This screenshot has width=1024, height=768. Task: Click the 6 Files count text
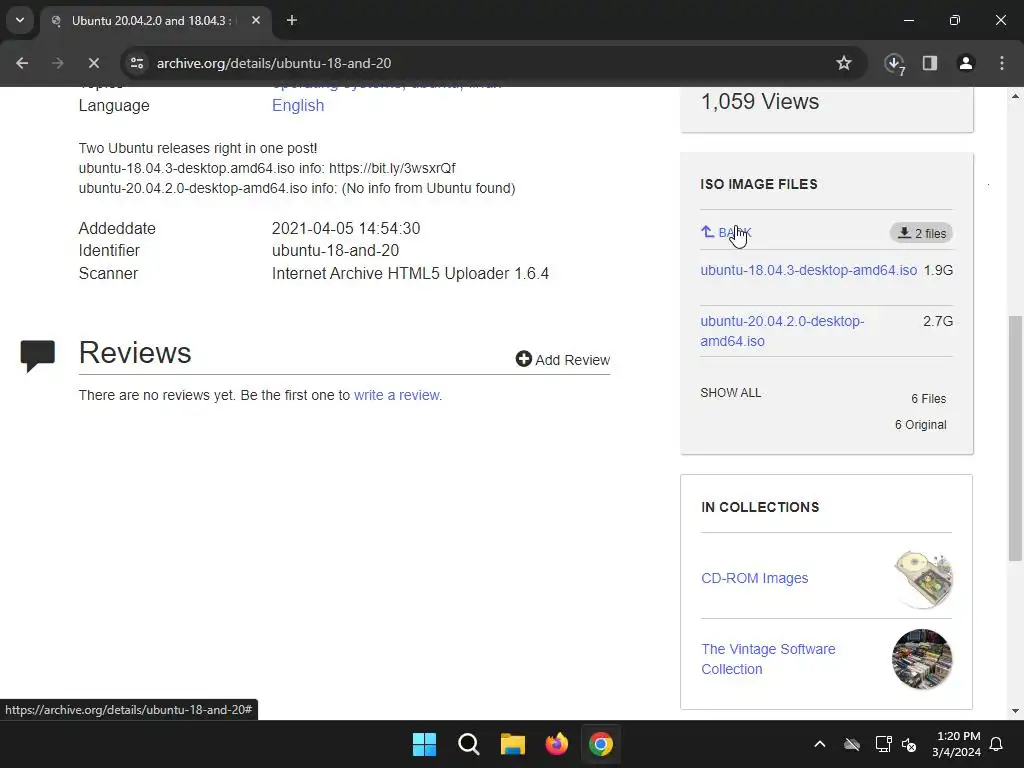(929, 399)
